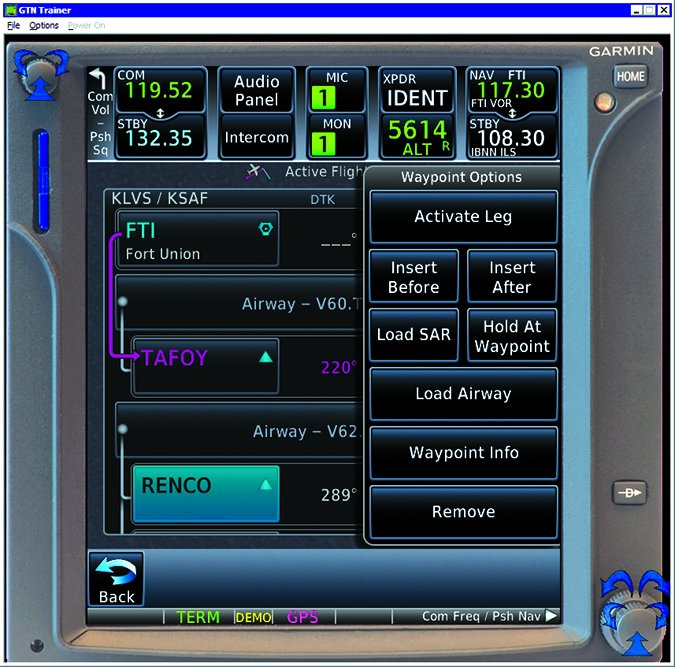This screenshot has height=667, width=675.
Task: Select Activate Leg option
Action: pos(463,217)
